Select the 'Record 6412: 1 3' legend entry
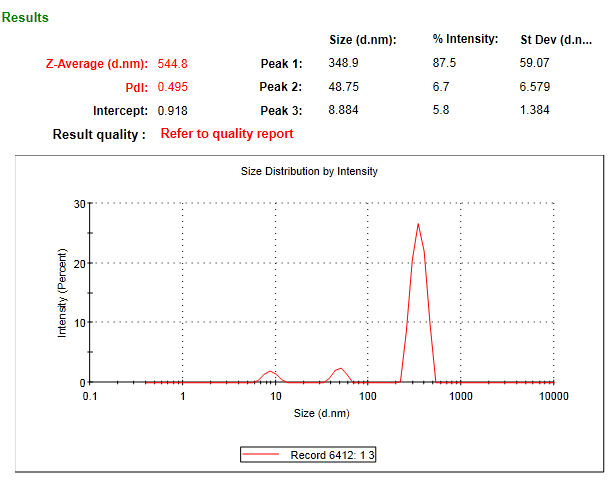 point(332,455)
